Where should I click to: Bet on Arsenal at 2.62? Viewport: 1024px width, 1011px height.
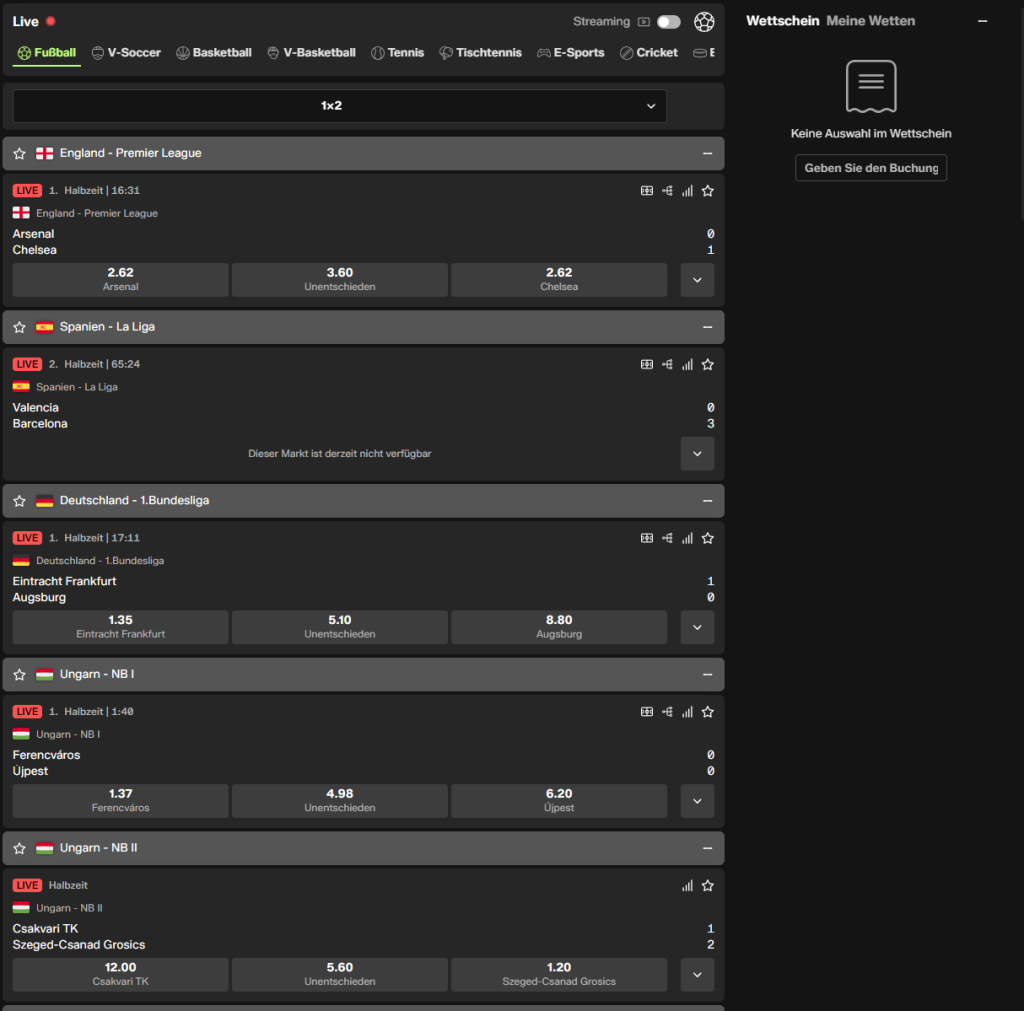[x=121, y=280]
